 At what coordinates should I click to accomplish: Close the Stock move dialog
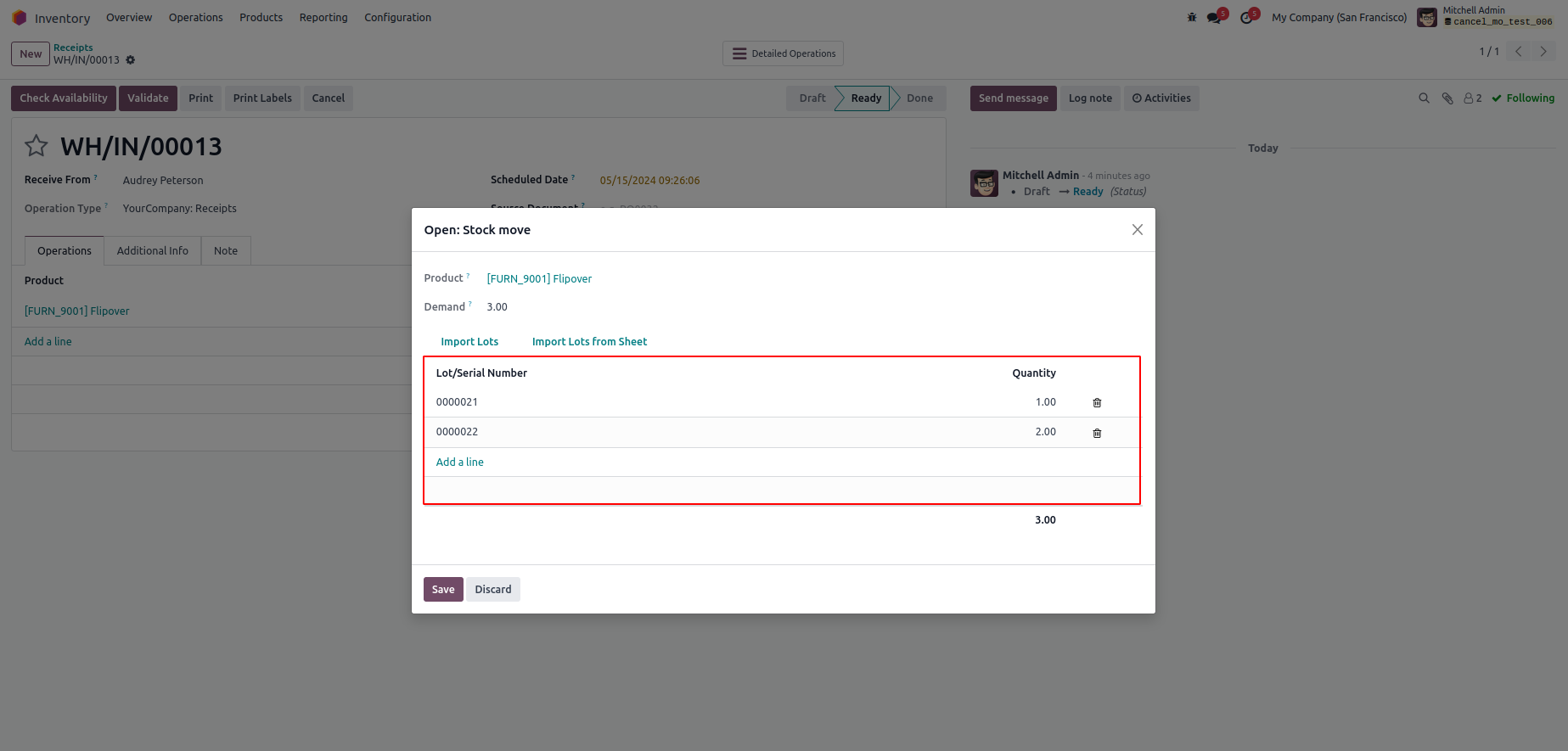[x=1137, y=230]
